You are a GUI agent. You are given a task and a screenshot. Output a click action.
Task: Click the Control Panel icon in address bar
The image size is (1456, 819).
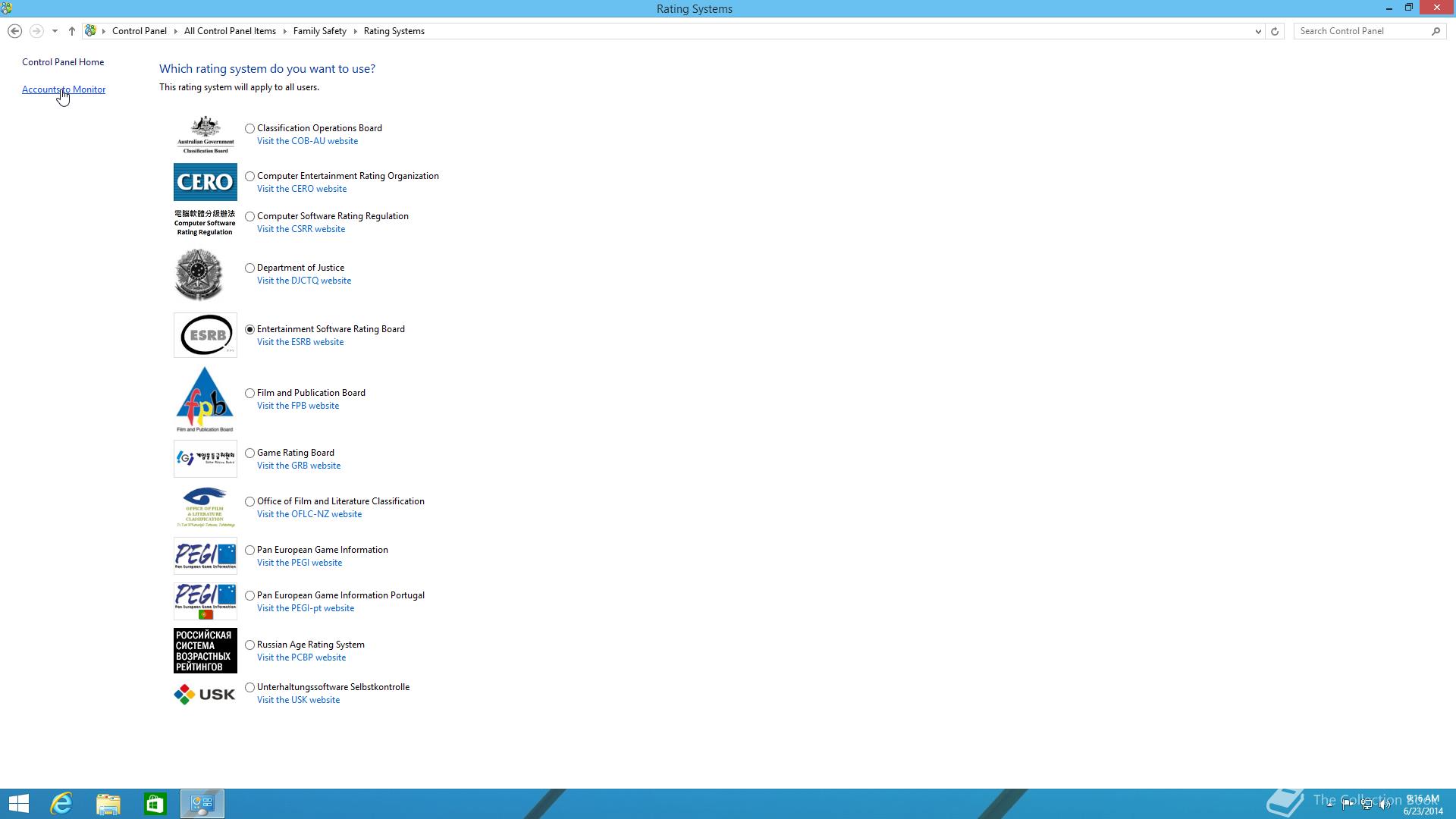(90, 31)
